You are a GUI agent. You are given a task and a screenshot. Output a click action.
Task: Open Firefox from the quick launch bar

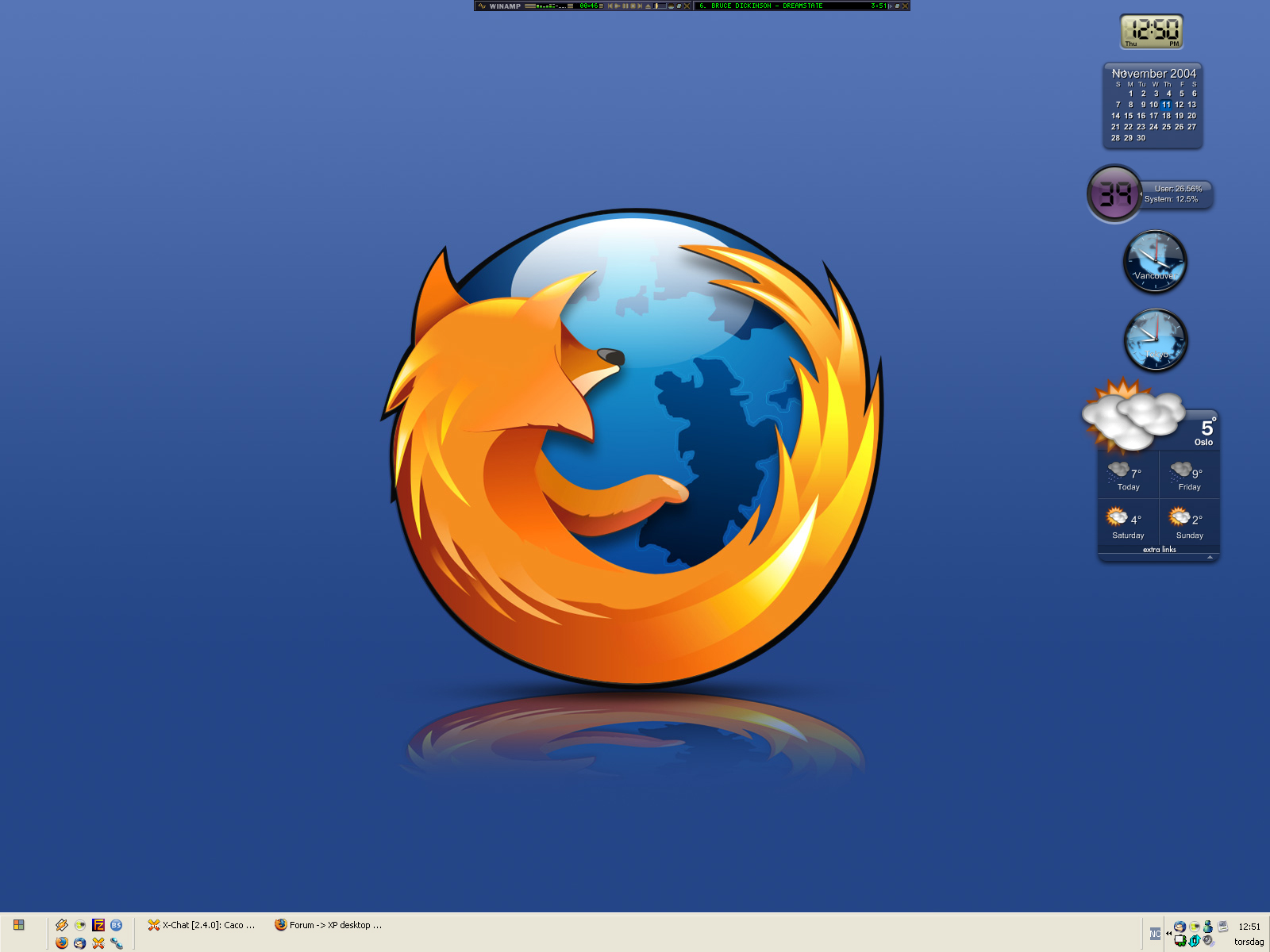[62, 942]
